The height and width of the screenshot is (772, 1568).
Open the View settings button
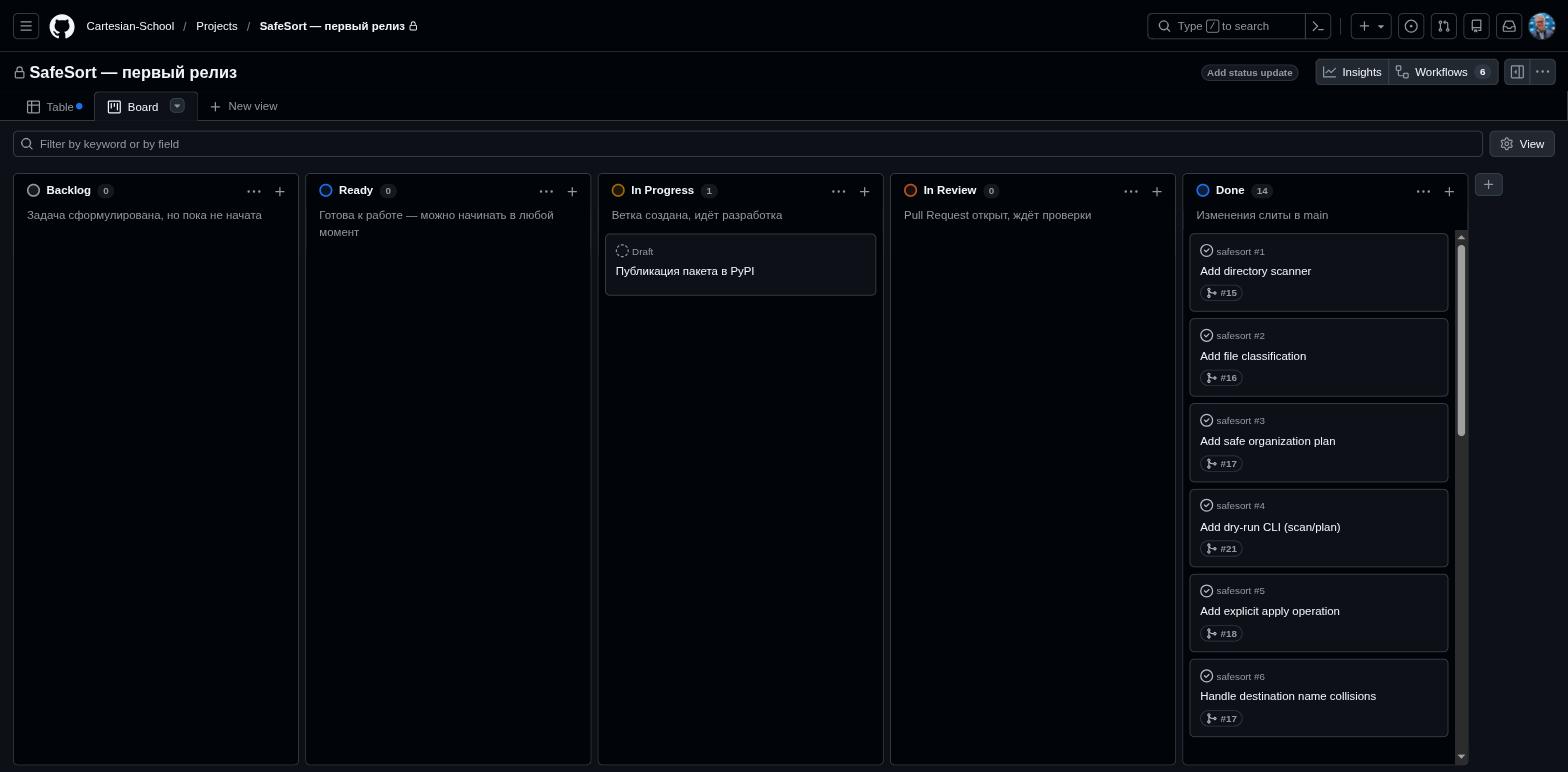(1522, 144)
